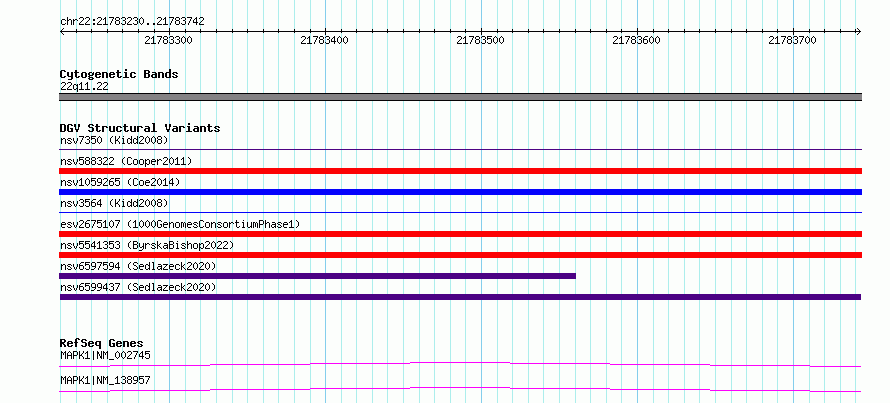The image size is (890, 403).
Task: Open variant nsv6597594 (Sedlazeck2020) label
Action: click(138, 266)
